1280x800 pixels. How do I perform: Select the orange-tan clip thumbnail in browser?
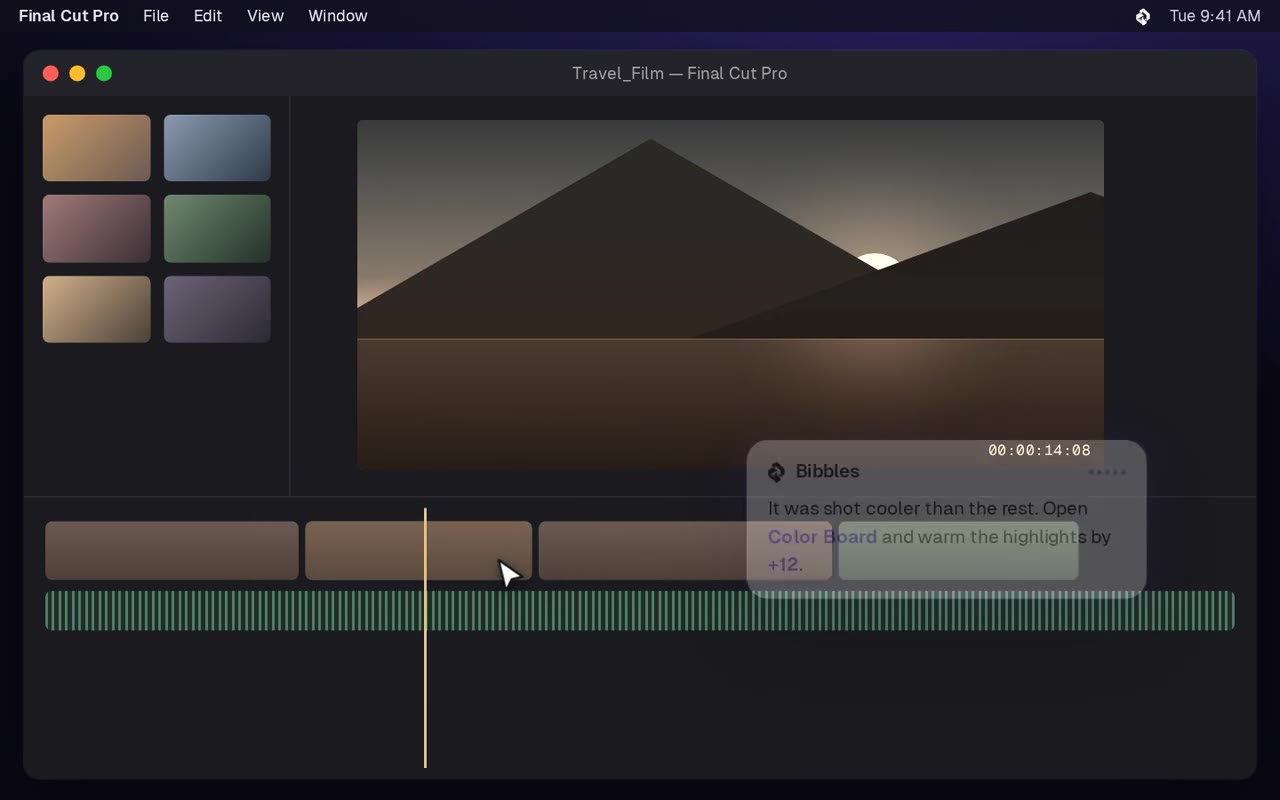[96, 148]
